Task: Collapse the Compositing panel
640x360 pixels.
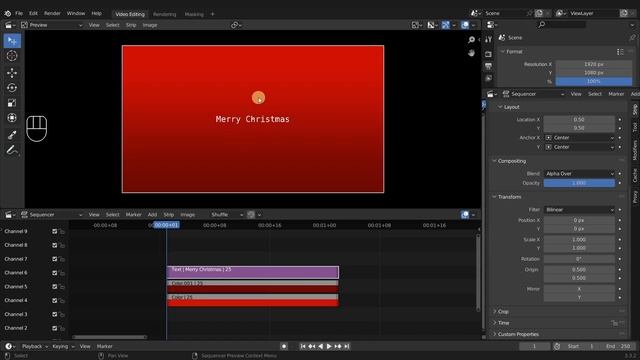Action: click(x=512, y=161)
